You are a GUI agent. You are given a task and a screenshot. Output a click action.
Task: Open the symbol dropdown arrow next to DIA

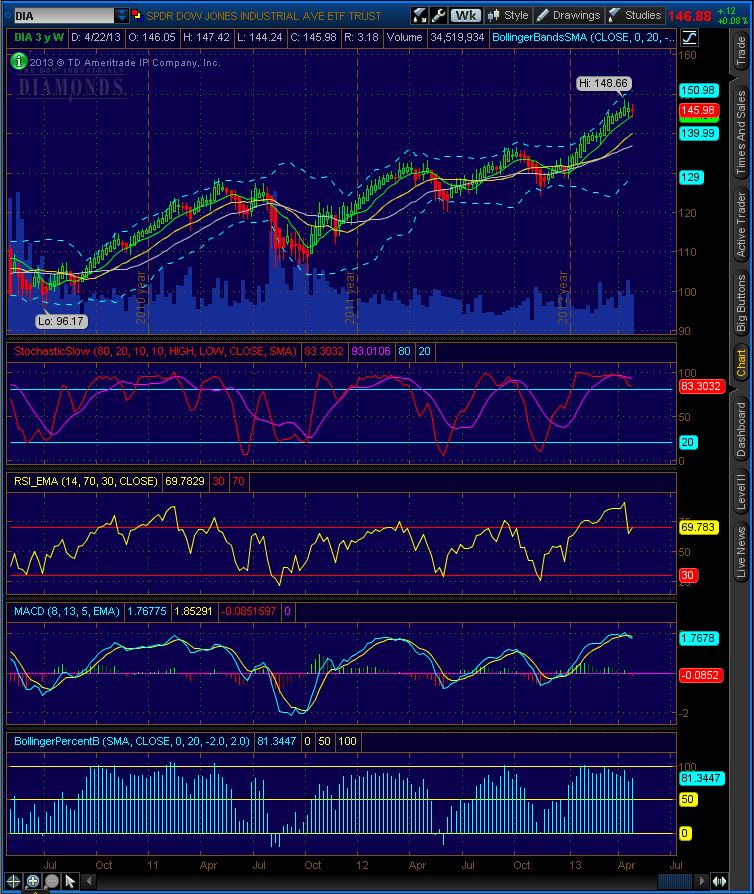pyautogui.click(x=121, y=15)
